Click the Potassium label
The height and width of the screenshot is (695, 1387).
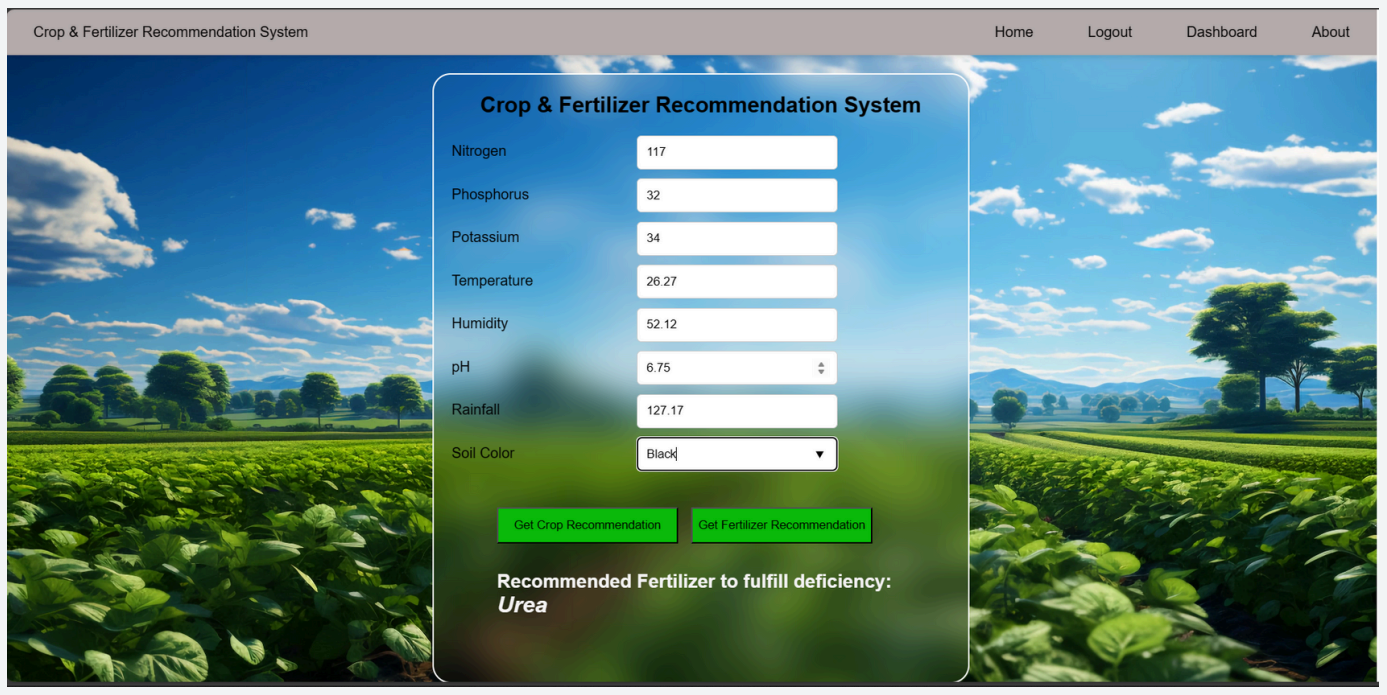click(485, 237)
